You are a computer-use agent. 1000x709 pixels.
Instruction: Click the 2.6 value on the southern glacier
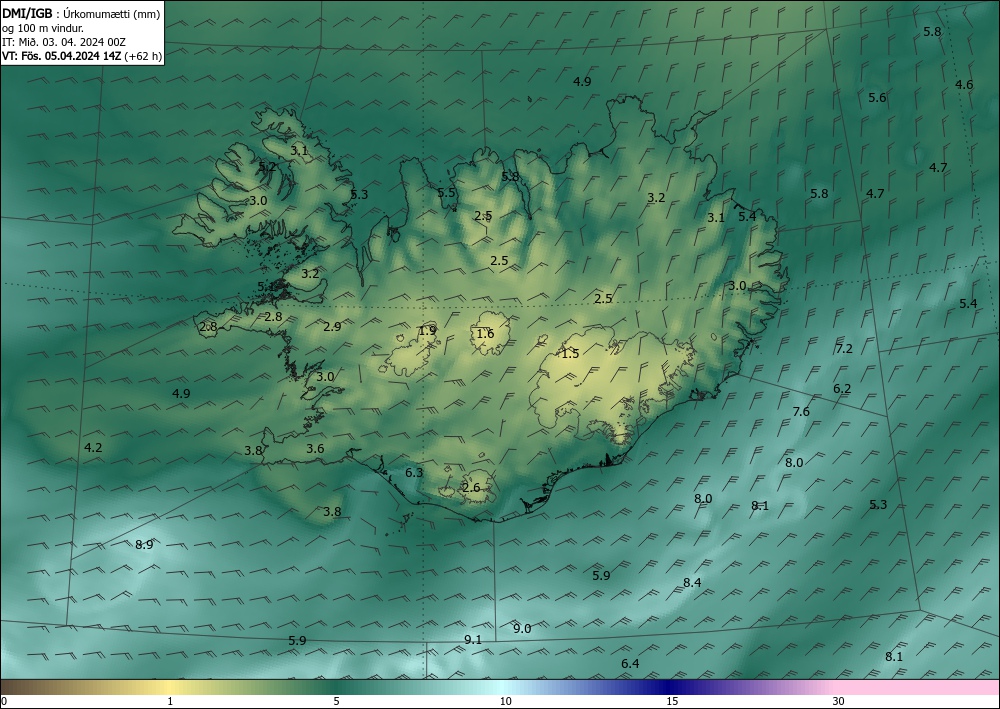click(471, 488)
